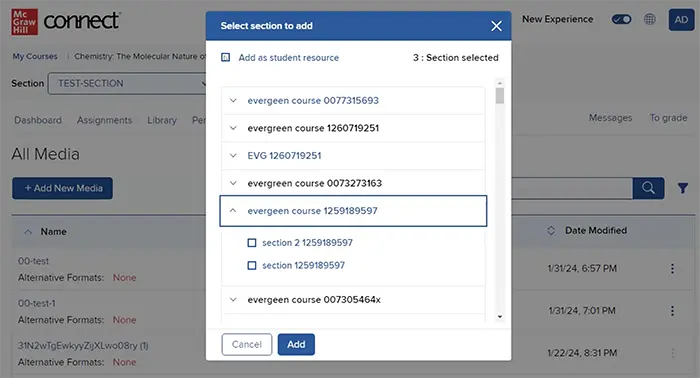Click the 1/31/24, 6:57 PM date

(582, 268)
